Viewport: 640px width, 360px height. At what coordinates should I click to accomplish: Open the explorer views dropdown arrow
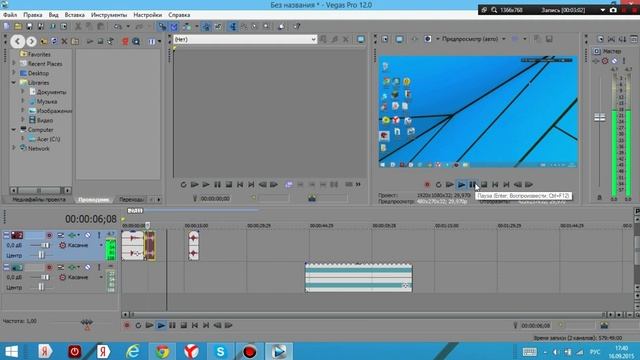point(160,41)
